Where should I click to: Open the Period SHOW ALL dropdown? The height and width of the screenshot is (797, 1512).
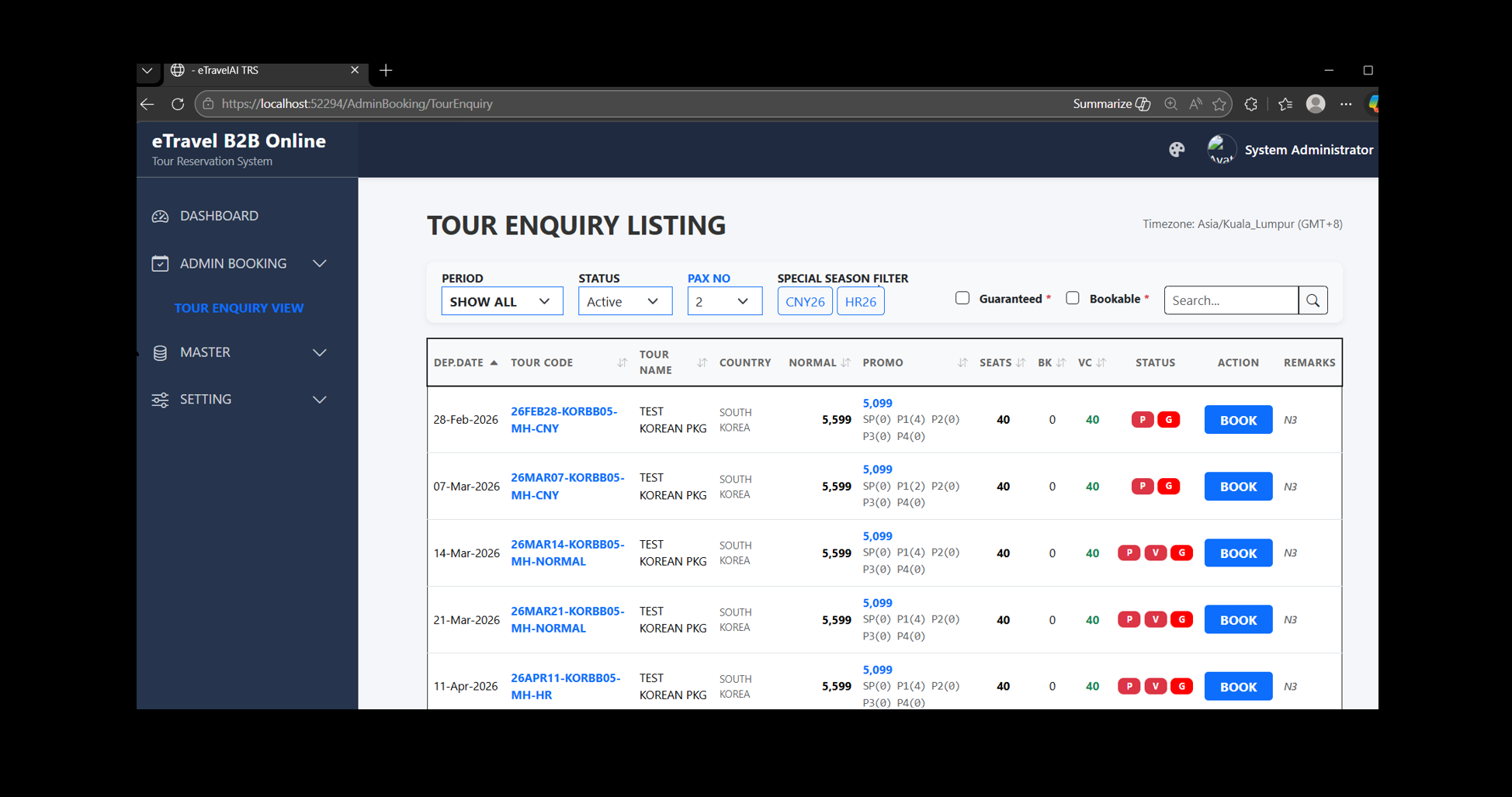tap(501, 301)
